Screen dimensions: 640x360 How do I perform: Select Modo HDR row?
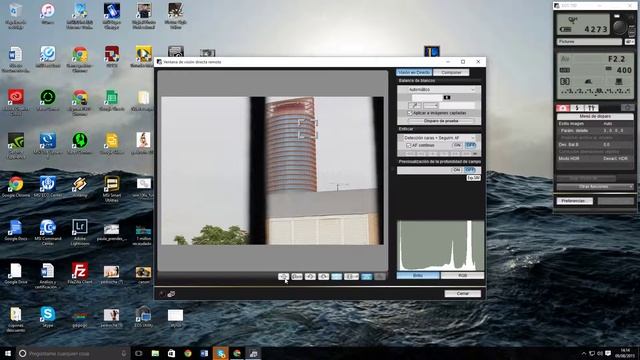(595, 158)
